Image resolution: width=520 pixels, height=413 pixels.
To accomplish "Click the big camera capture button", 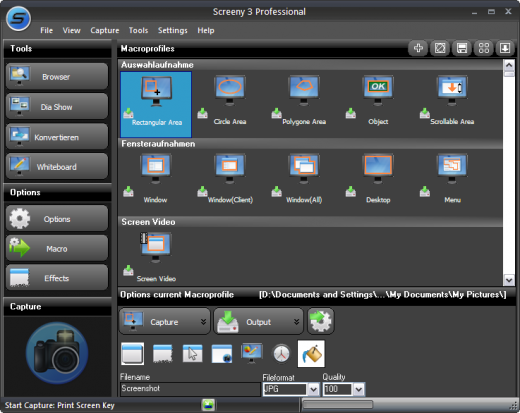I will (x=57, y=353).
